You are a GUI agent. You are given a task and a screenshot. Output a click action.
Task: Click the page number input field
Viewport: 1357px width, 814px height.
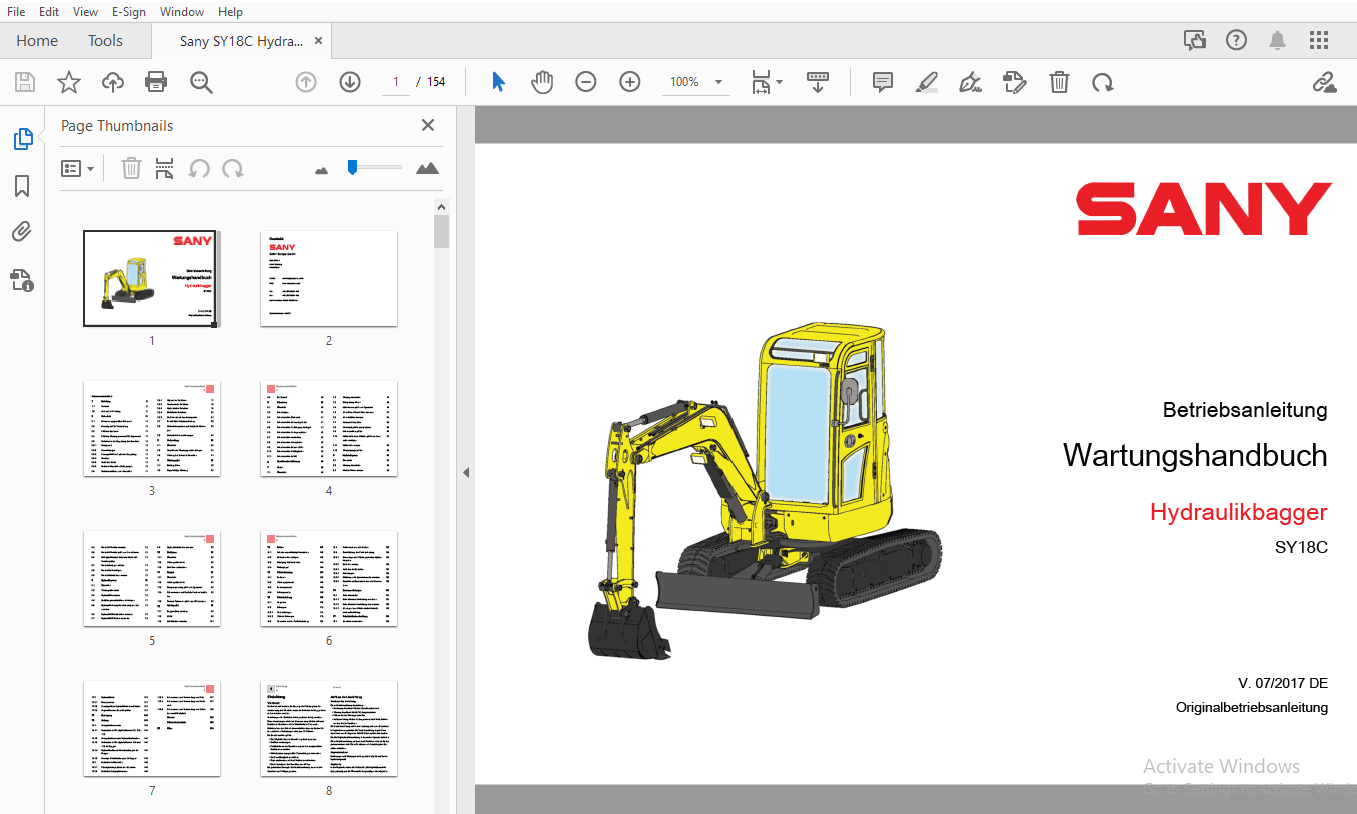pos(396,82)
